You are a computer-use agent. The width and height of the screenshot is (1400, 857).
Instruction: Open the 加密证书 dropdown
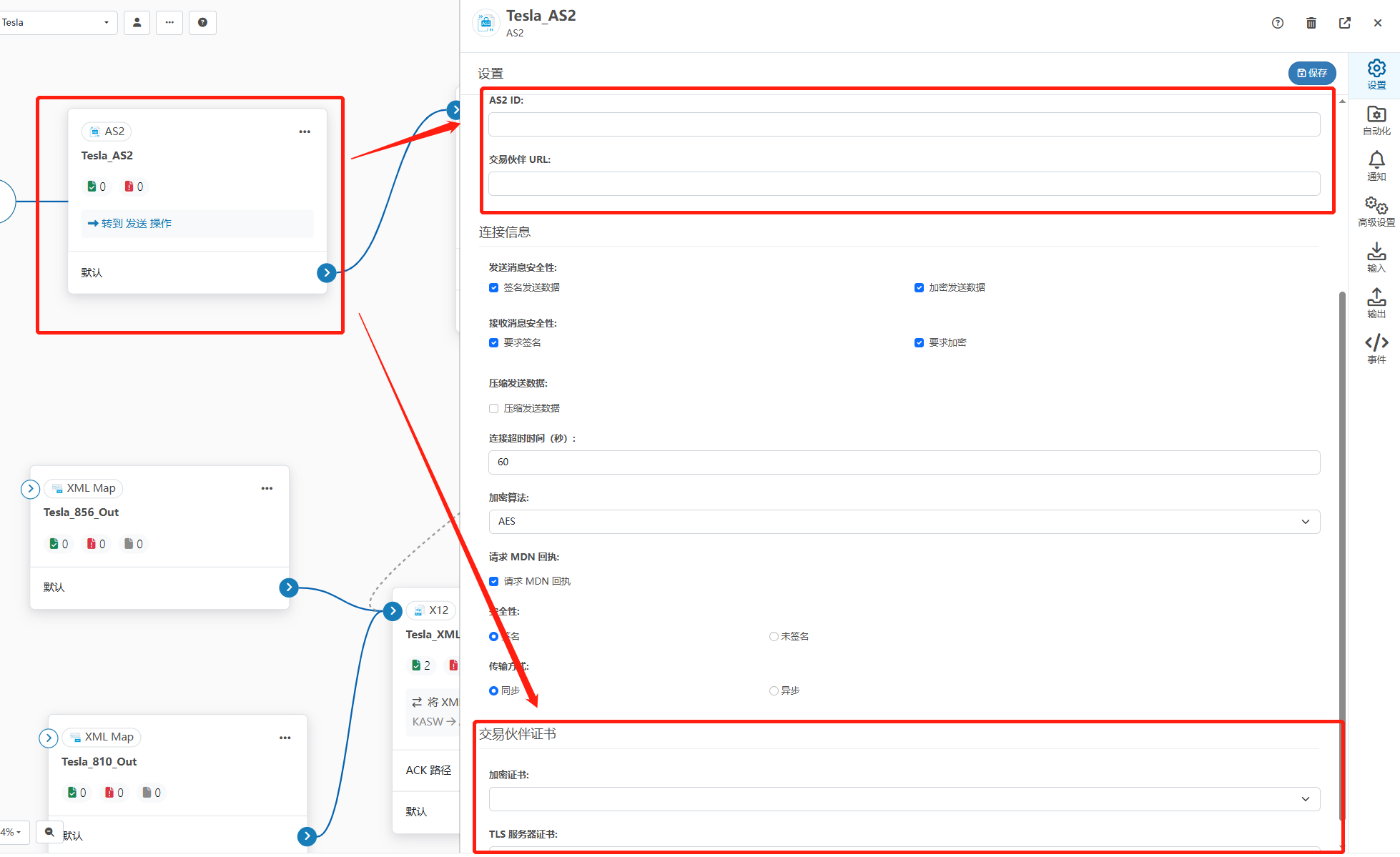(904, 798)
